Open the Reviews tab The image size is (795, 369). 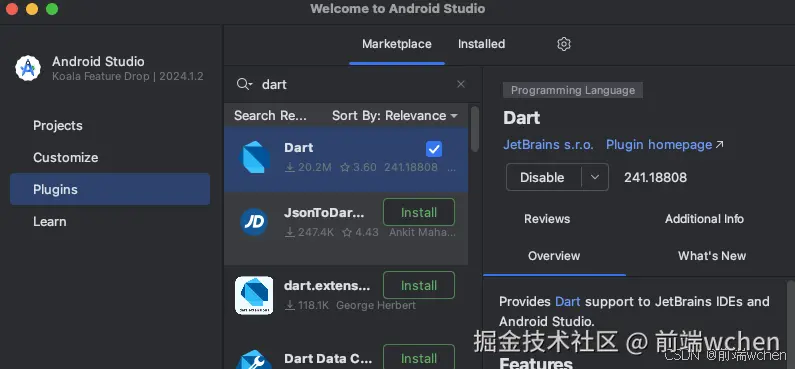tap(547, 219)
